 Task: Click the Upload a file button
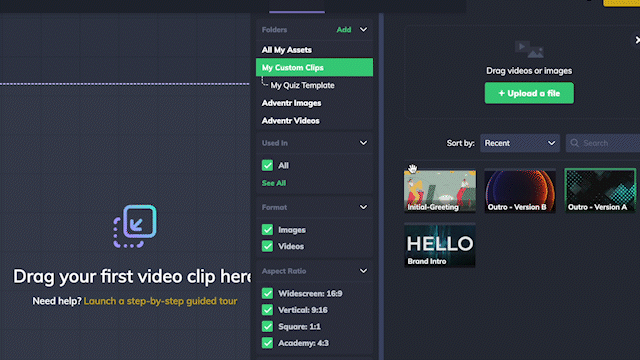click(x=529, y=93)
